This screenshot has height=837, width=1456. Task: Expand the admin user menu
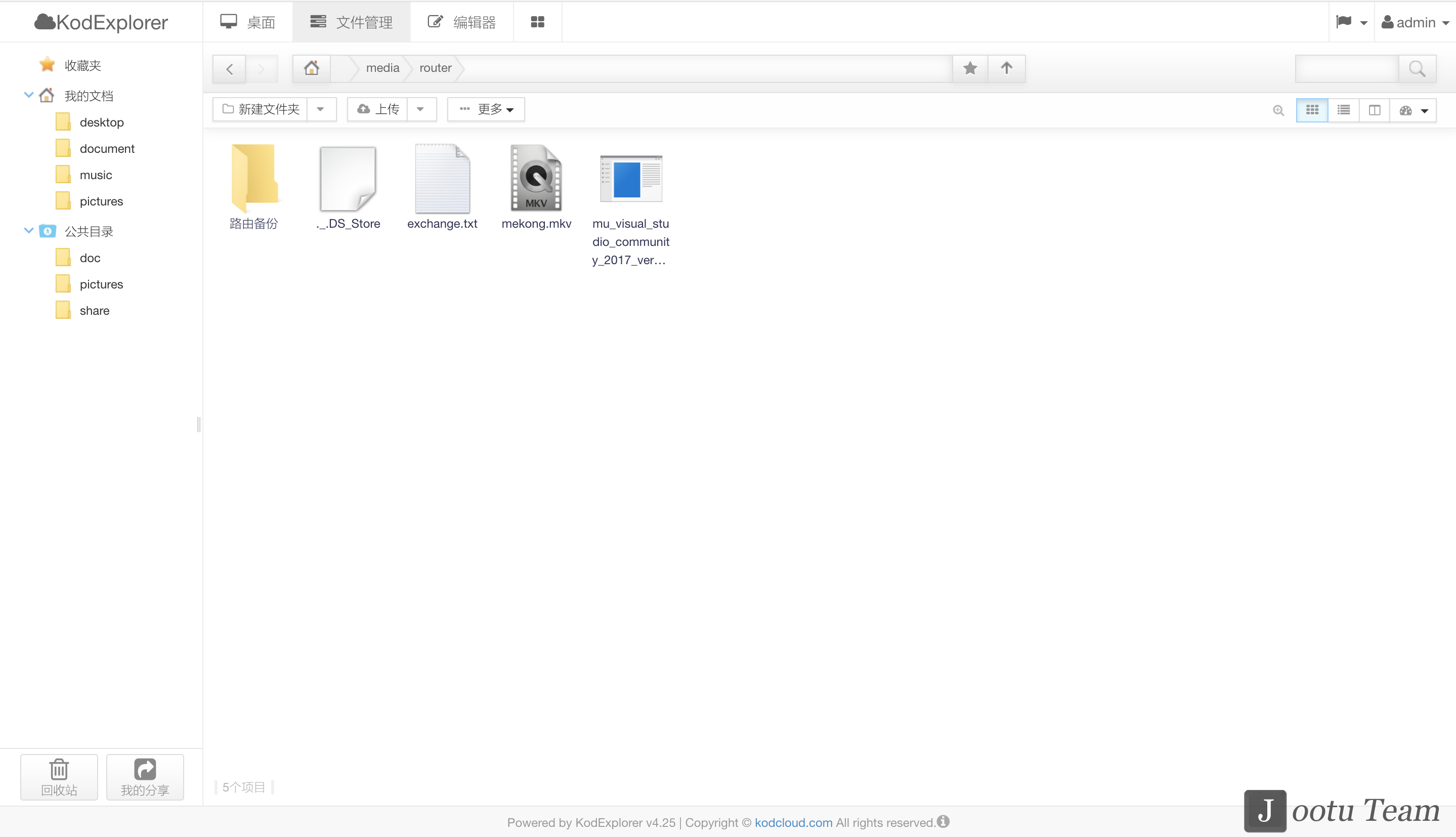click(1415, 22)
